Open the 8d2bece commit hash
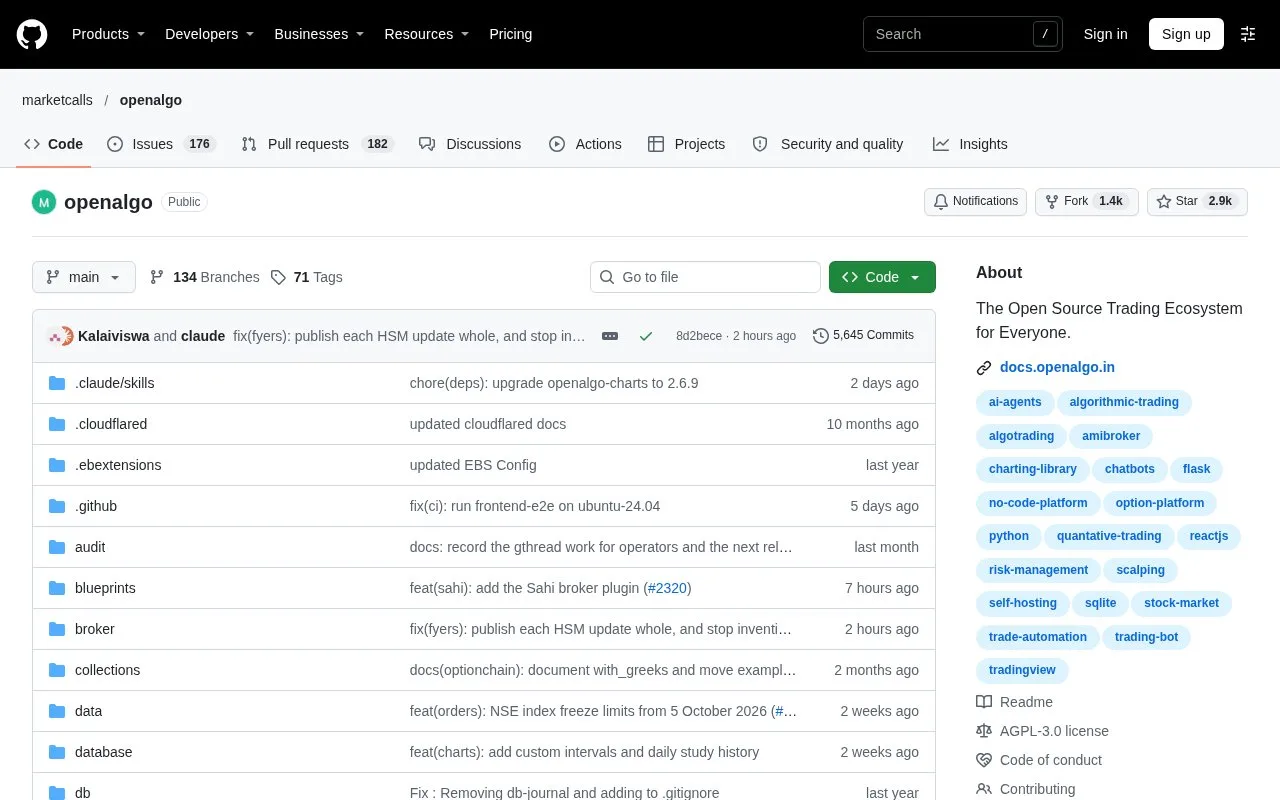1280x800 pixels. click(699, 336)
